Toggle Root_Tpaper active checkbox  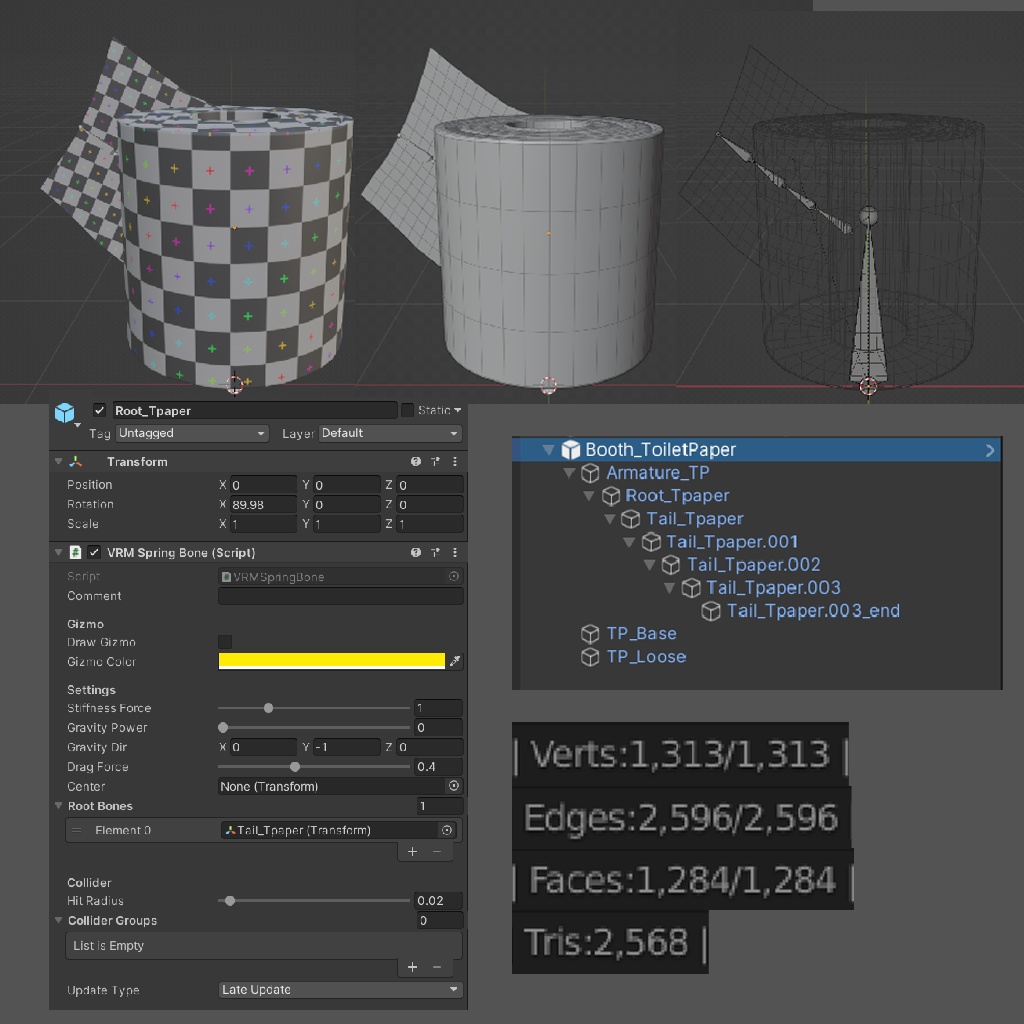(99, 410)
